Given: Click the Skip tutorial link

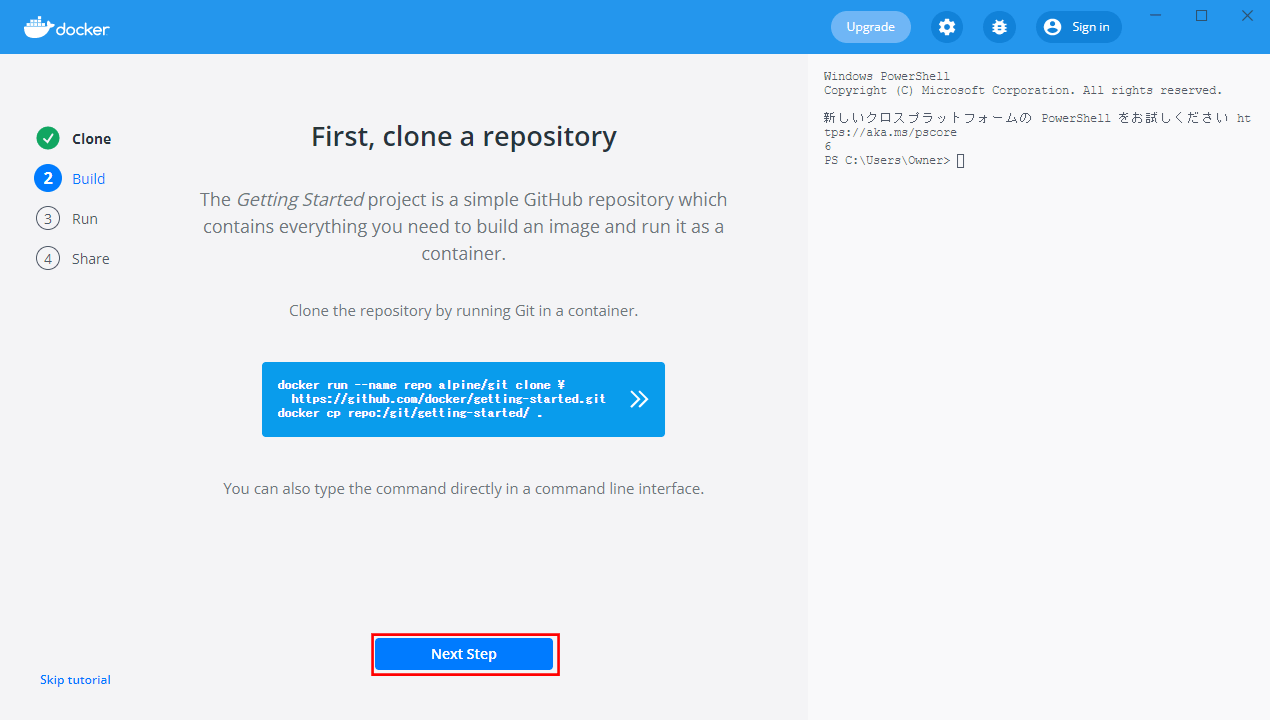Looking at the screenshot, I should (x=75, y=680).
